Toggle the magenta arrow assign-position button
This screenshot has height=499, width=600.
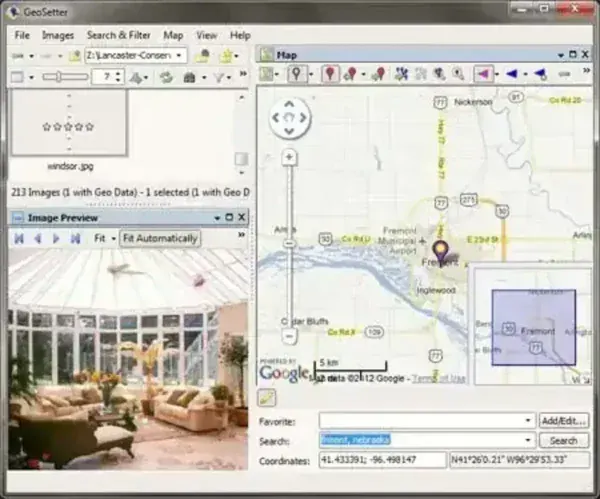tap(483, 73)
